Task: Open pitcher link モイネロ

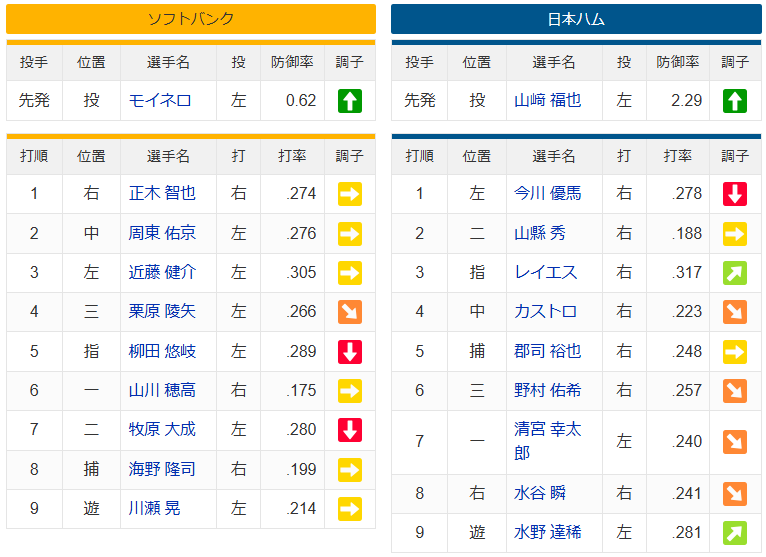Action: [160, 101]
